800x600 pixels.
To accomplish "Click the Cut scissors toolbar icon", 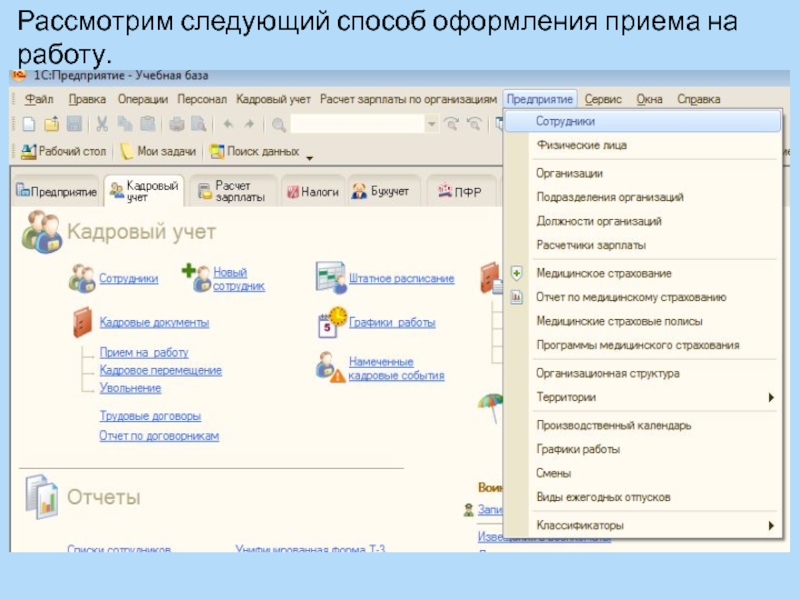I will (102, 124).
